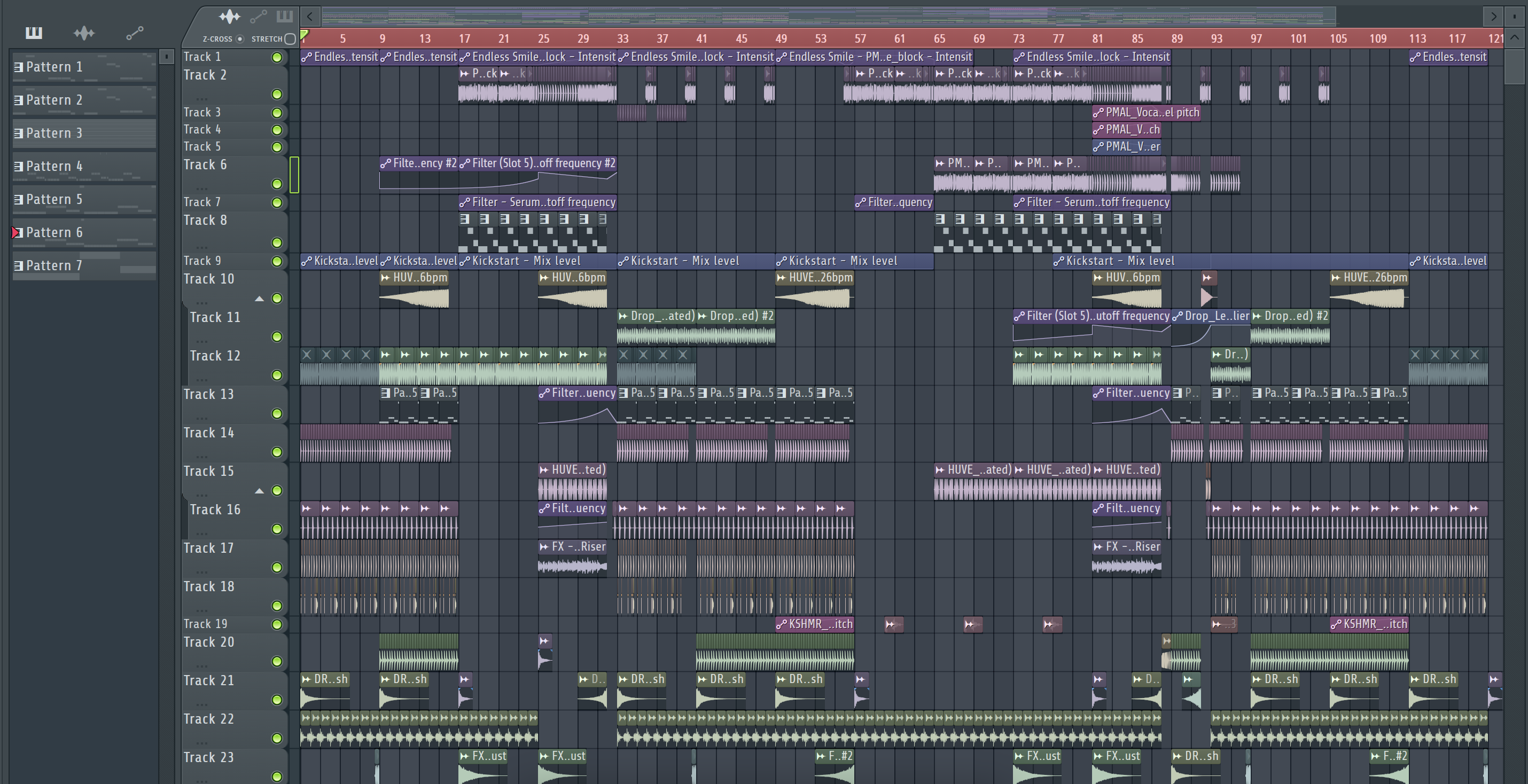
Task: Select pattern clip focus piano tab in playlist header
Action: (x=285, y=16)
